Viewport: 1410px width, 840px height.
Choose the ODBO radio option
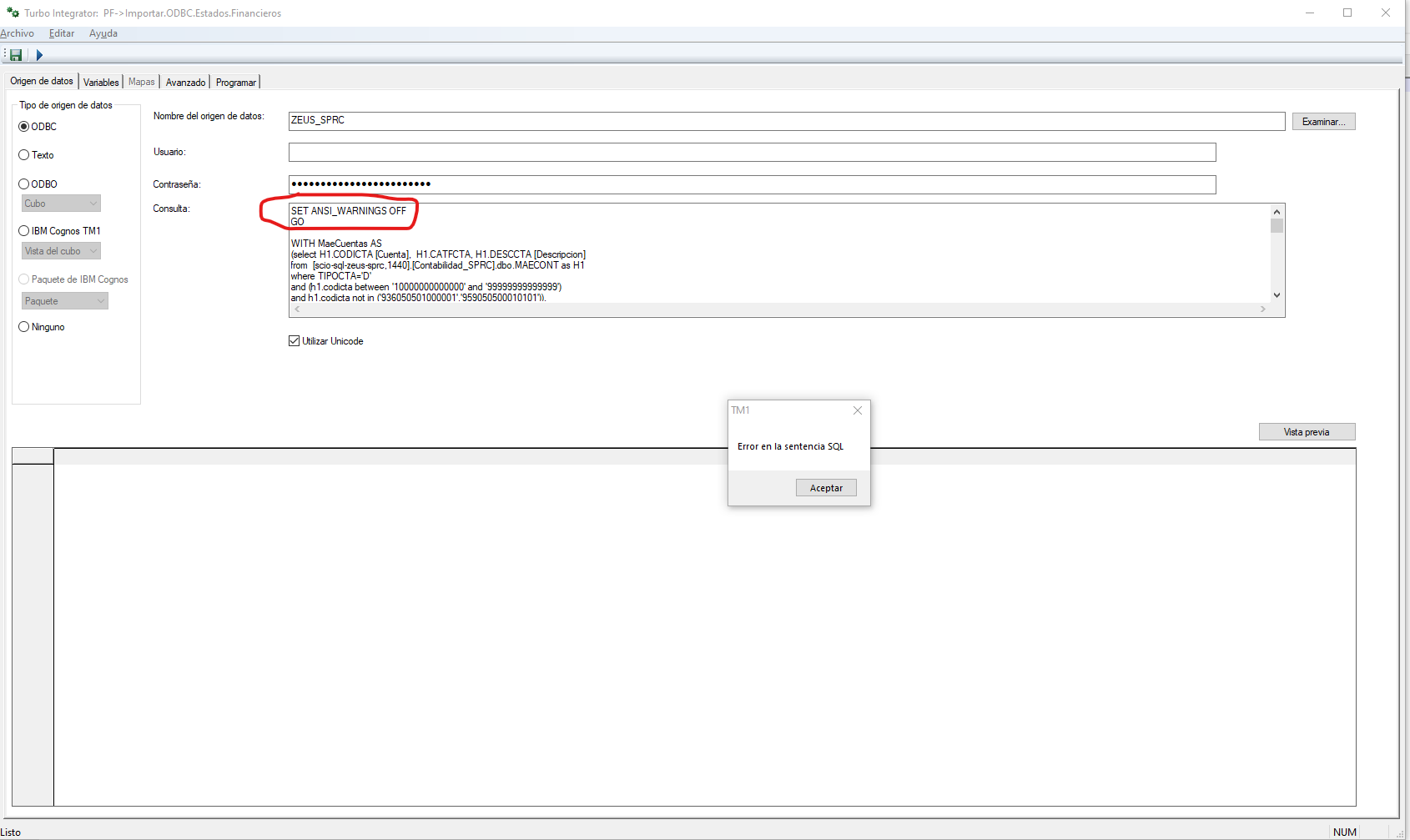pos(24,184)
